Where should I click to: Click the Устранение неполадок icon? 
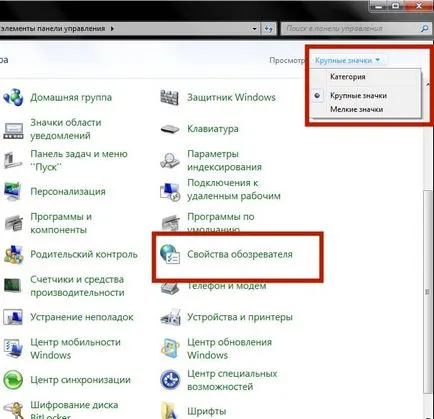coord(13,317)
